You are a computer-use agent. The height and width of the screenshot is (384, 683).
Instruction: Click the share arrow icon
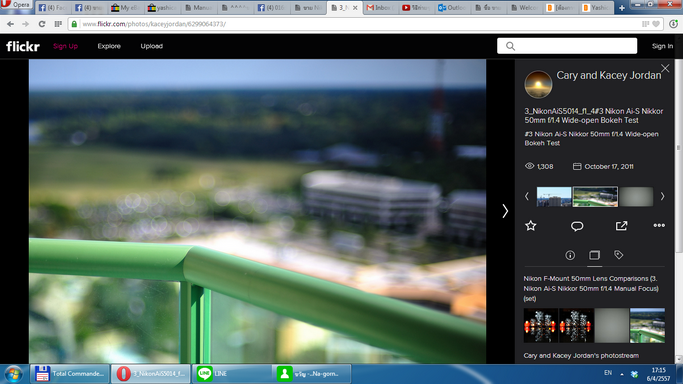621,226
